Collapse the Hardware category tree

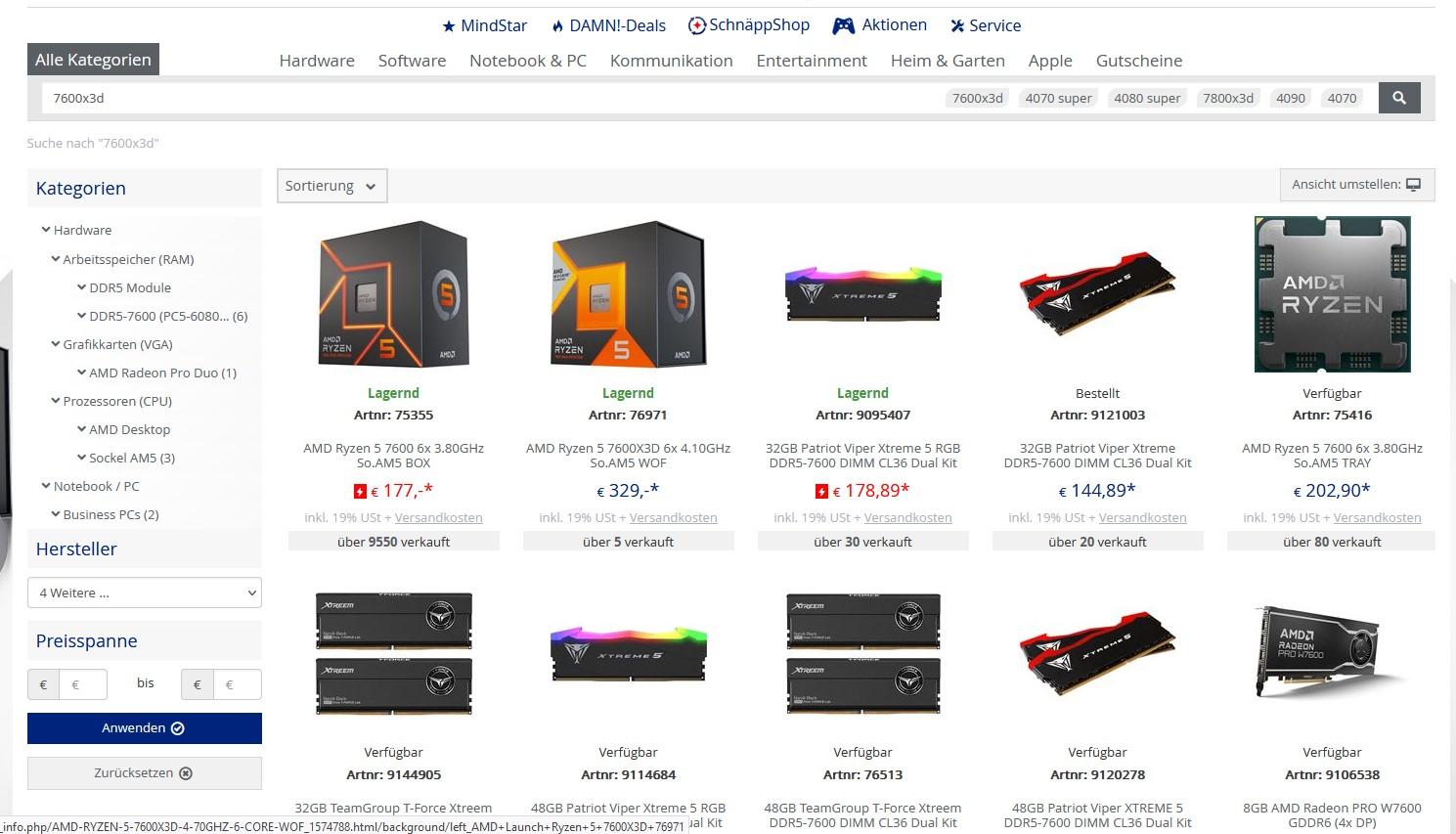46,230
